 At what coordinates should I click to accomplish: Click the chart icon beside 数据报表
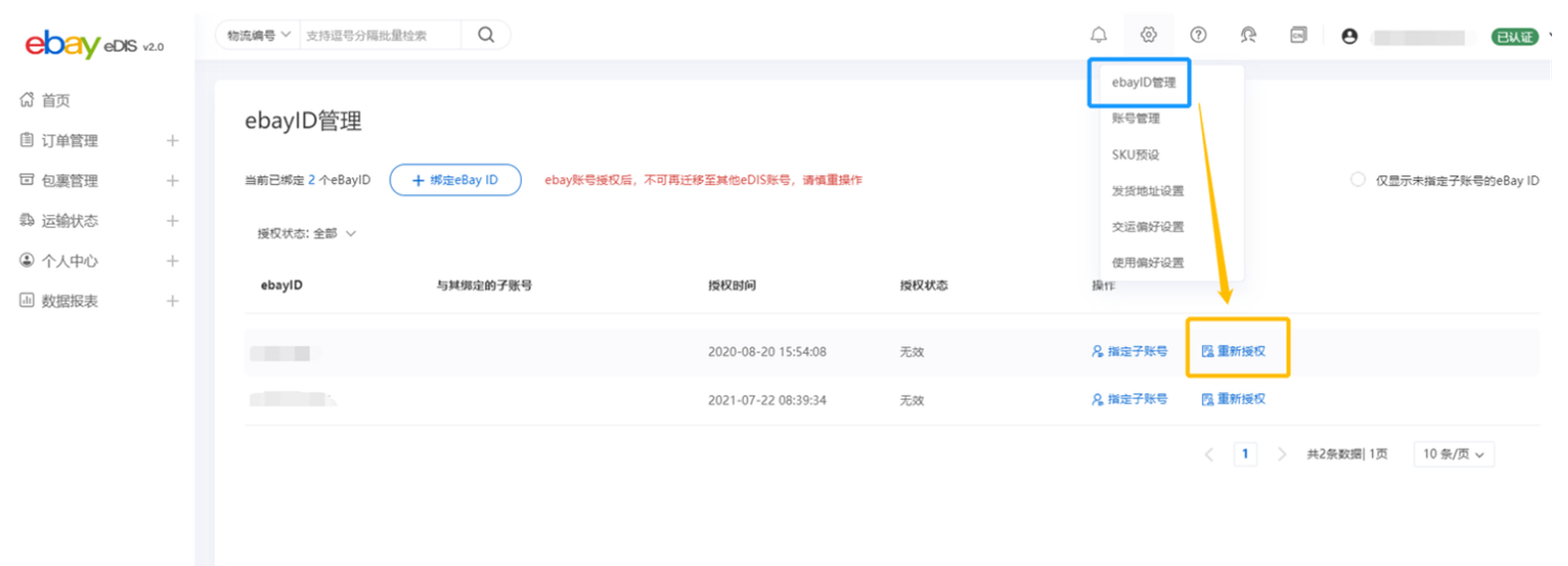click(x=27, y=299)
